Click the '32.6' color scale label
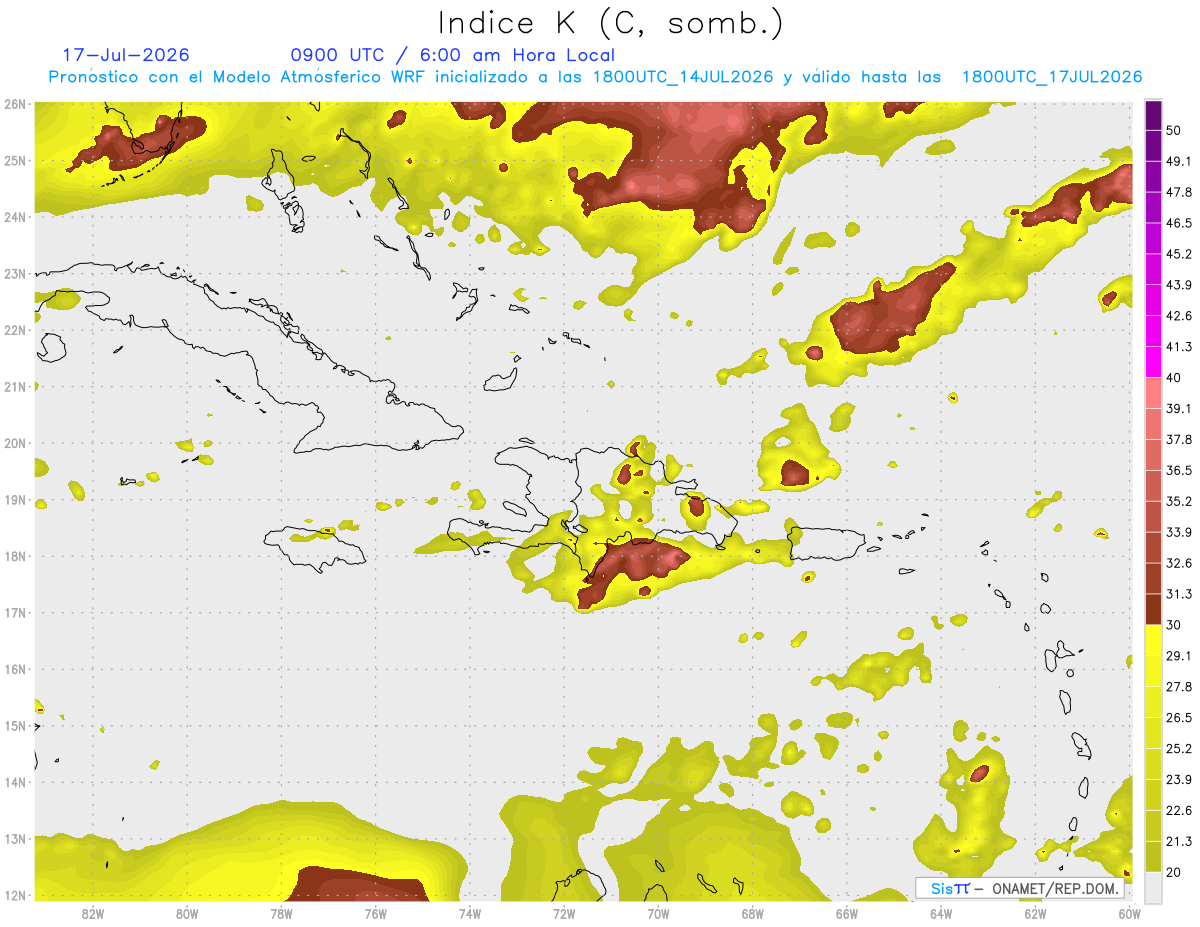This screenshot has width=1200, height=927. coord(1179,563)
